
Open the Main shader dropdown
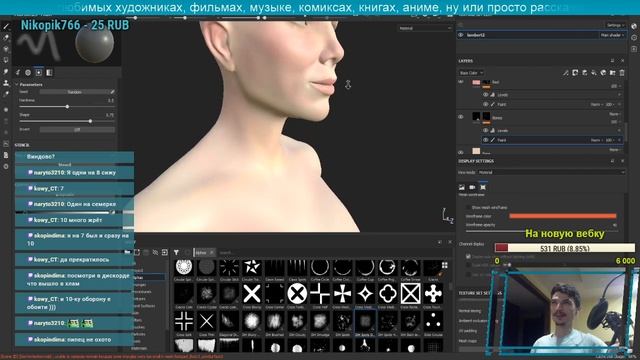611,35
